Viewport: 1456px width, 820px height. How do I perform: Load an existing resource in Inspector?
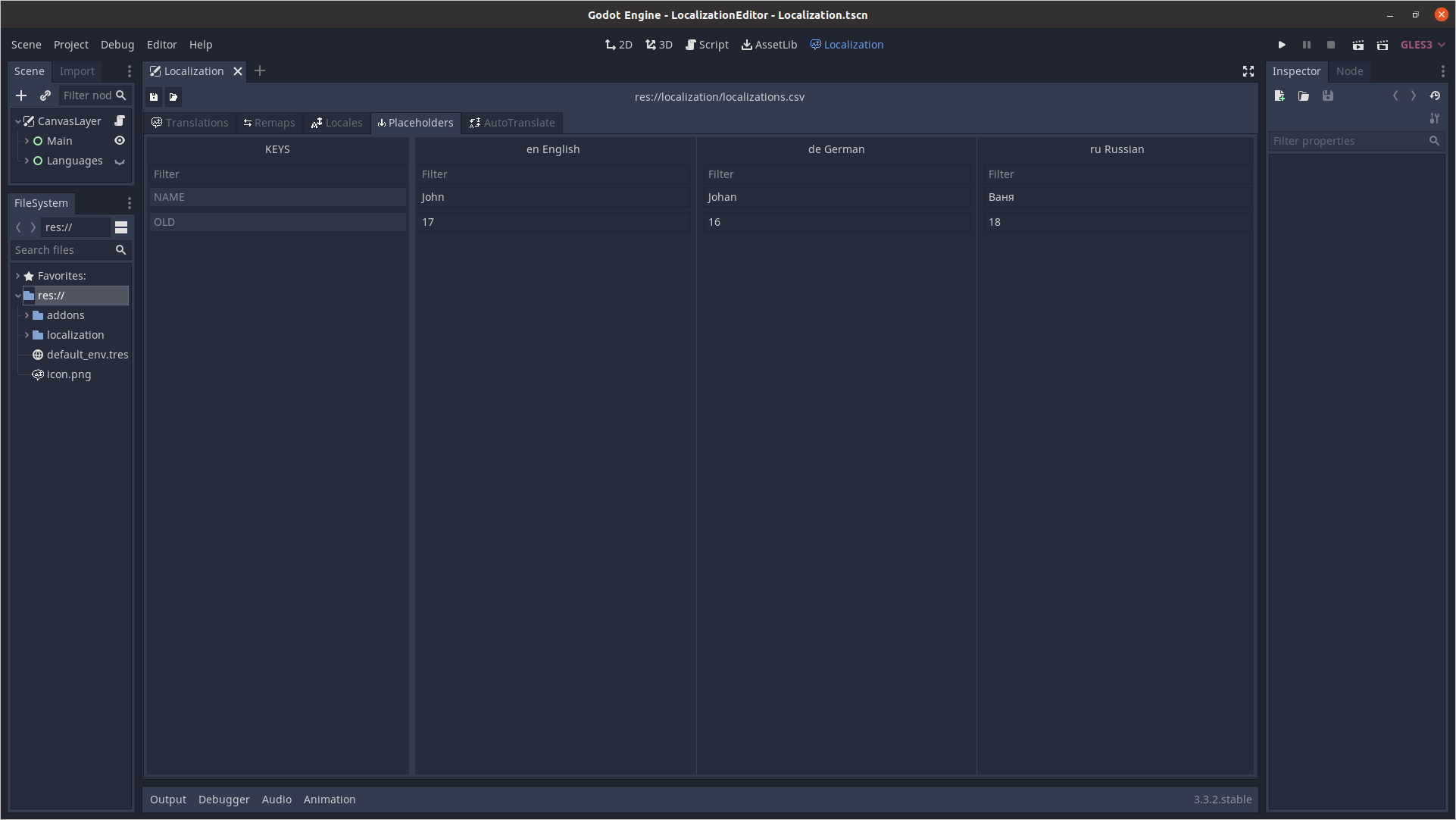pyautogui.click(x=1304, y=96)
